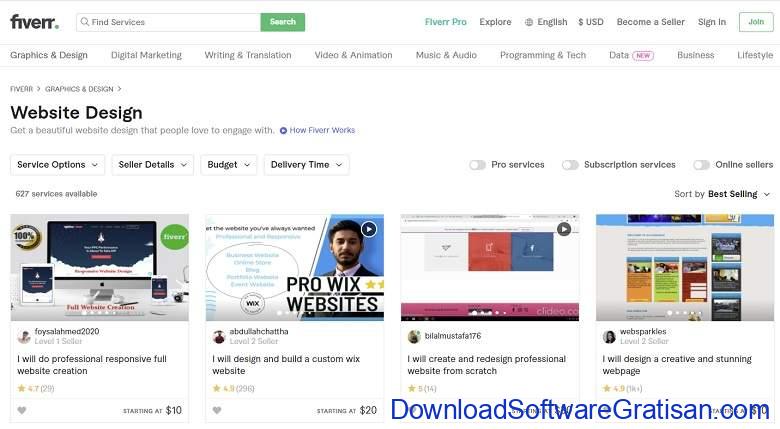Viewport: 780px width, 429px height.
Task: Open bilalmustafa176 gig thumbnail
Action: tap(489, 268)
